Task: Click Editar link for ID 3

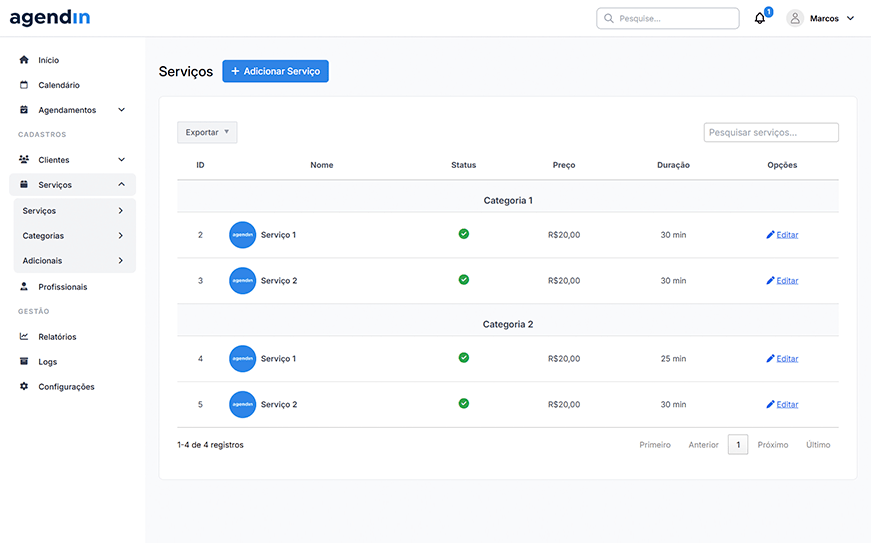Action: tap(787, 280)
